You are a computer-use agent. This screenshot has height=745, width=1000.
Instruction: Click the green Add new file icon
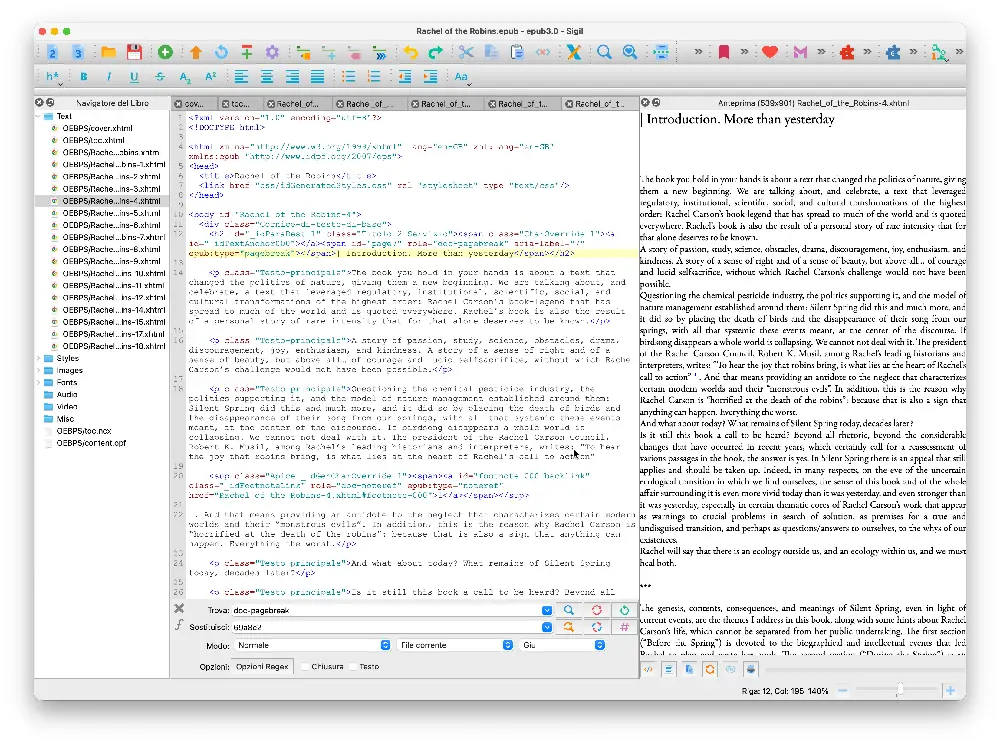(x=165, y=52)
